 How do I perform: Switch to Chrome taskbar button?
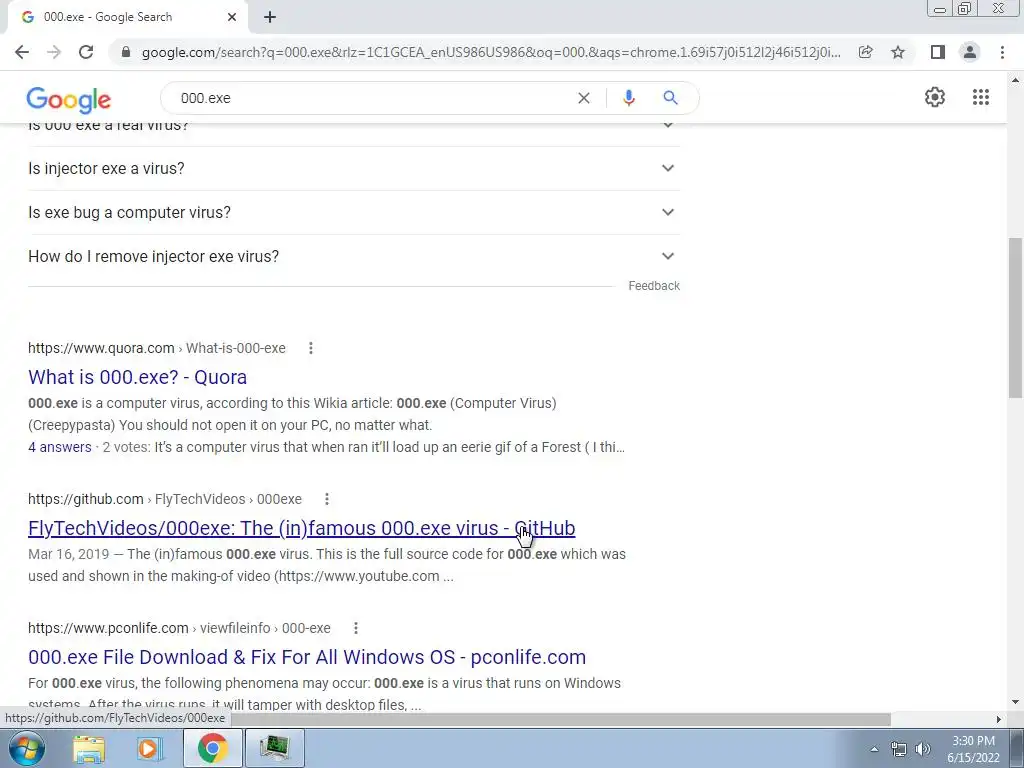[212, 748]
